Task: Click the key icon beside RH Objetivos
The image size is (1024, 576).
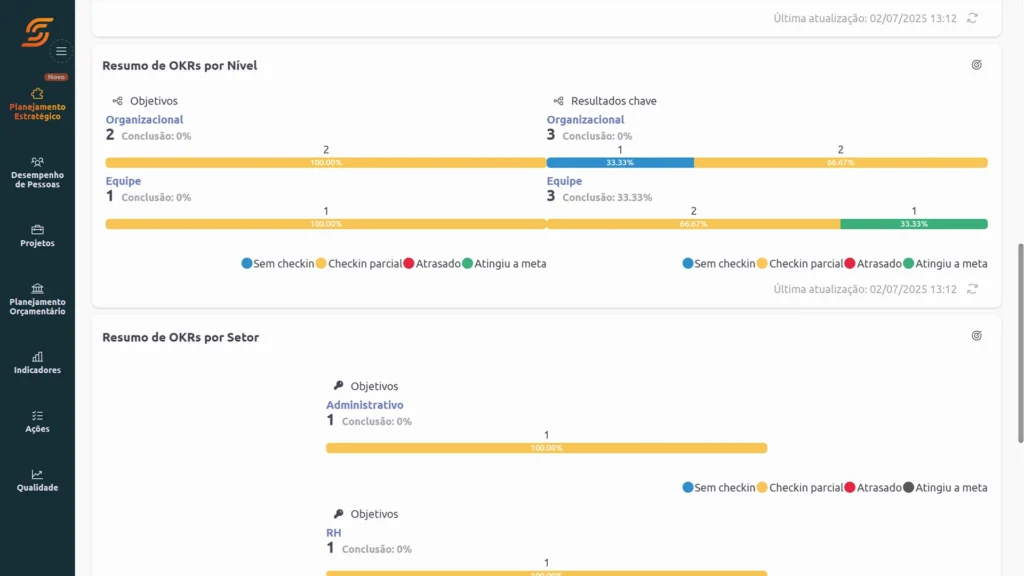Action: coord(338,513)
